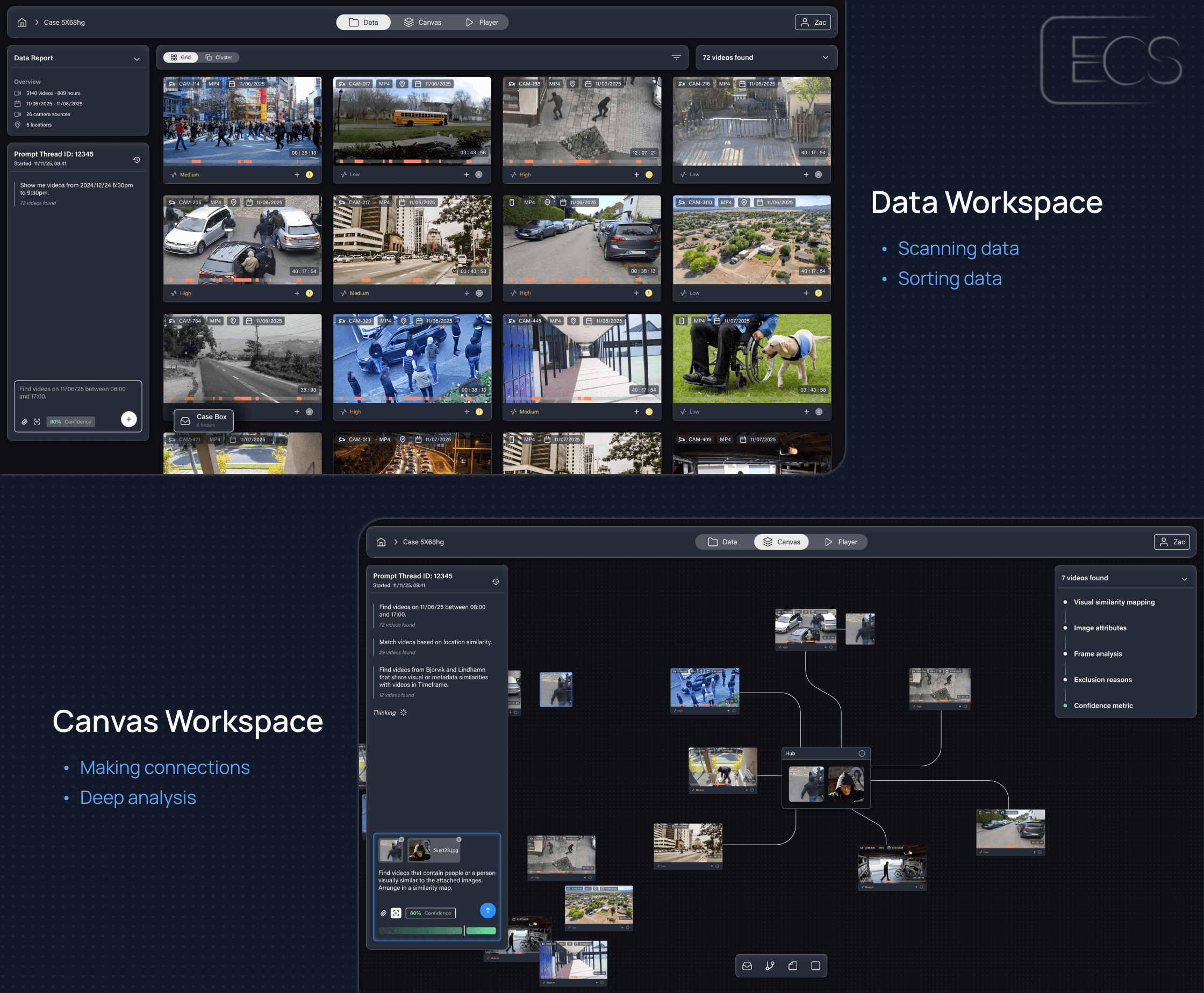Image resolution: width=1204 pixels, height=993 pixels.
Task: Remove the Sus123.jpg attachment
Action: 459,839
